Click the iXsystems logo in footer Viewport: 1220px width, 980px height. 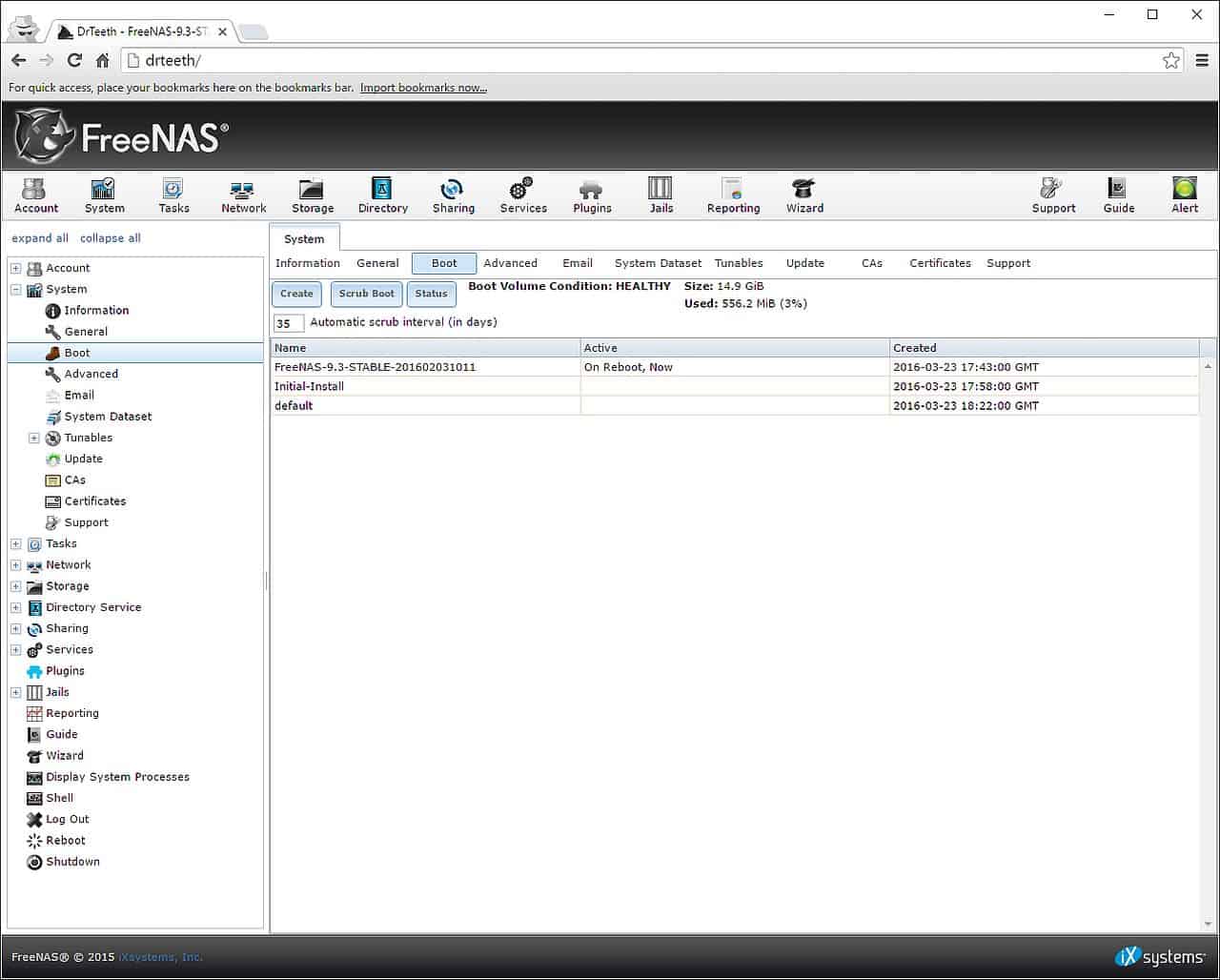(x=1160, y=956)
